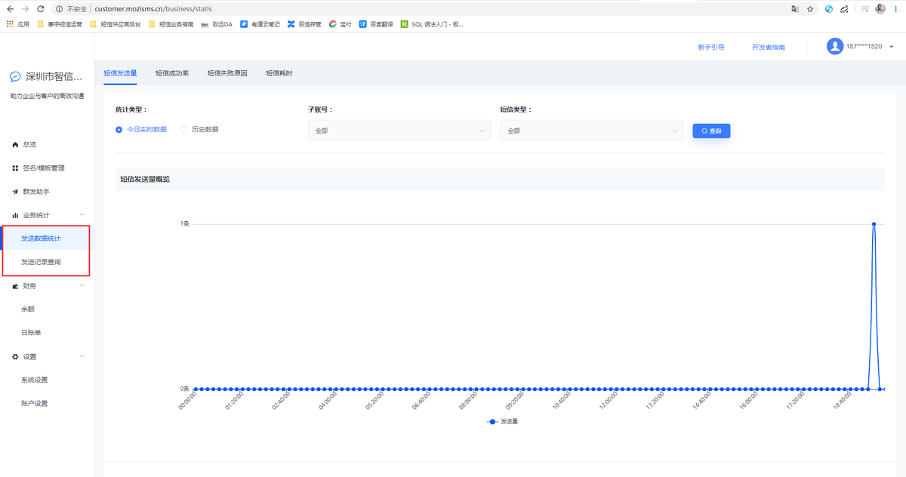Screen dimensions: 906x477
Task: Open the Chrome three-dot menu
Action: point(896,9)
